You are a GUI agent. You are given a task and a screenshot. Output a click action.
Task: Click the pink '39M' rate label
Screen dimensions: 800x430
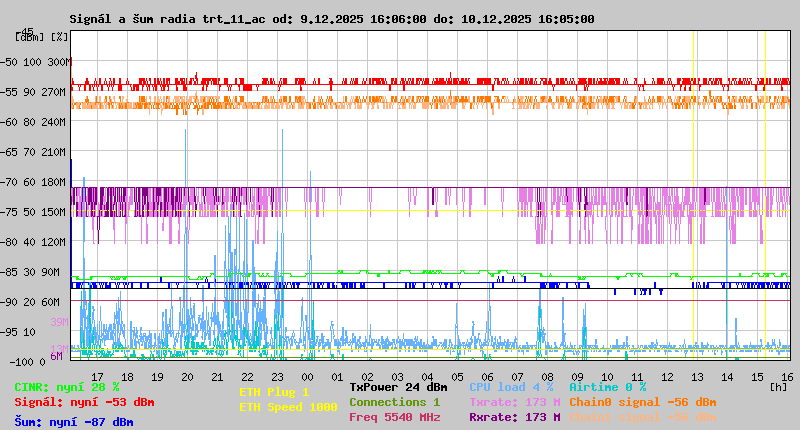tap(59, 322)
